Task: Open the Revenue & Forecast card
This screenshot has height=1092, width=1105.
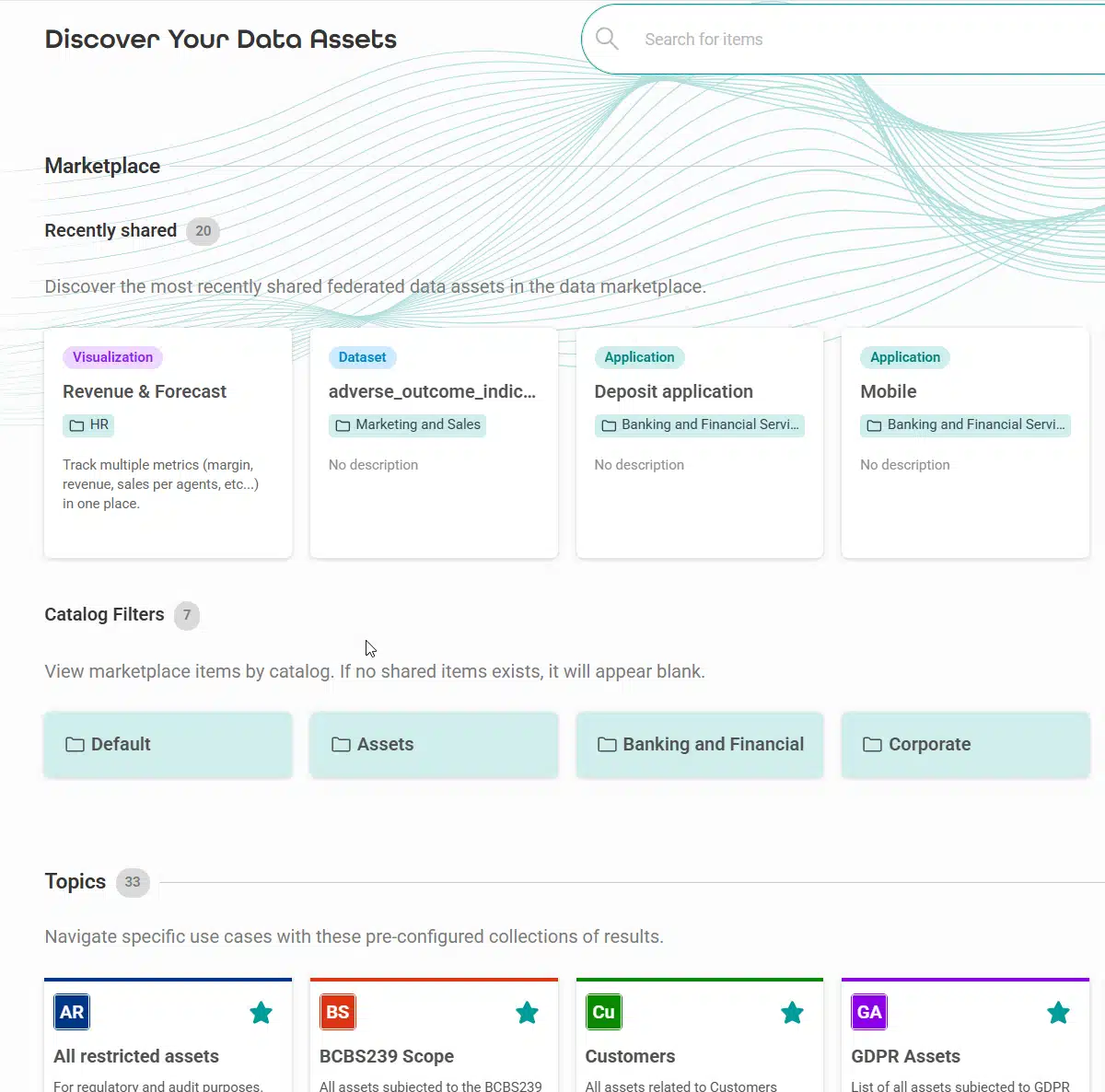Action: 145,391
